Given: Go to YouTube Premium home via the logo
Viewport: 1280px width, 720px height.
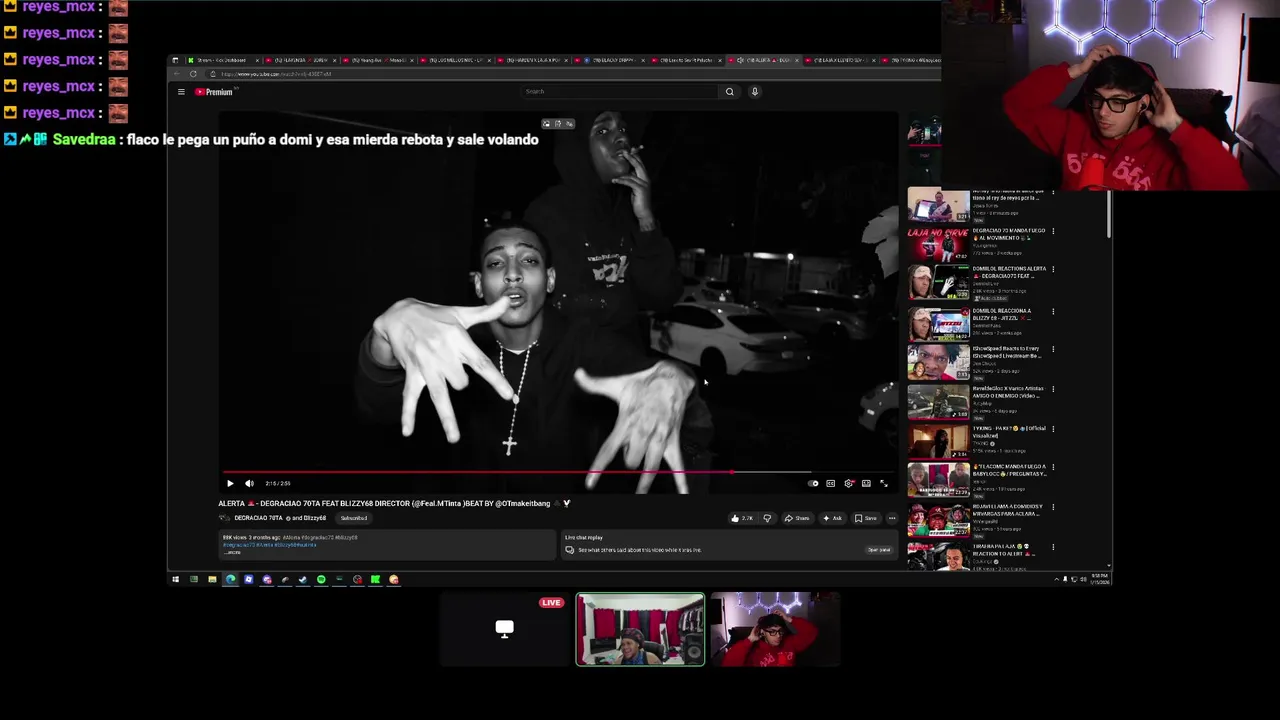Looking at the screenshot, I should 214,92.
